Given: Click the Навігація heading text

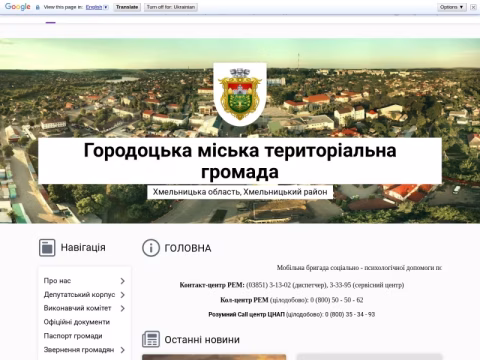Looking at the screenshot, I should (x=83, y=248).
